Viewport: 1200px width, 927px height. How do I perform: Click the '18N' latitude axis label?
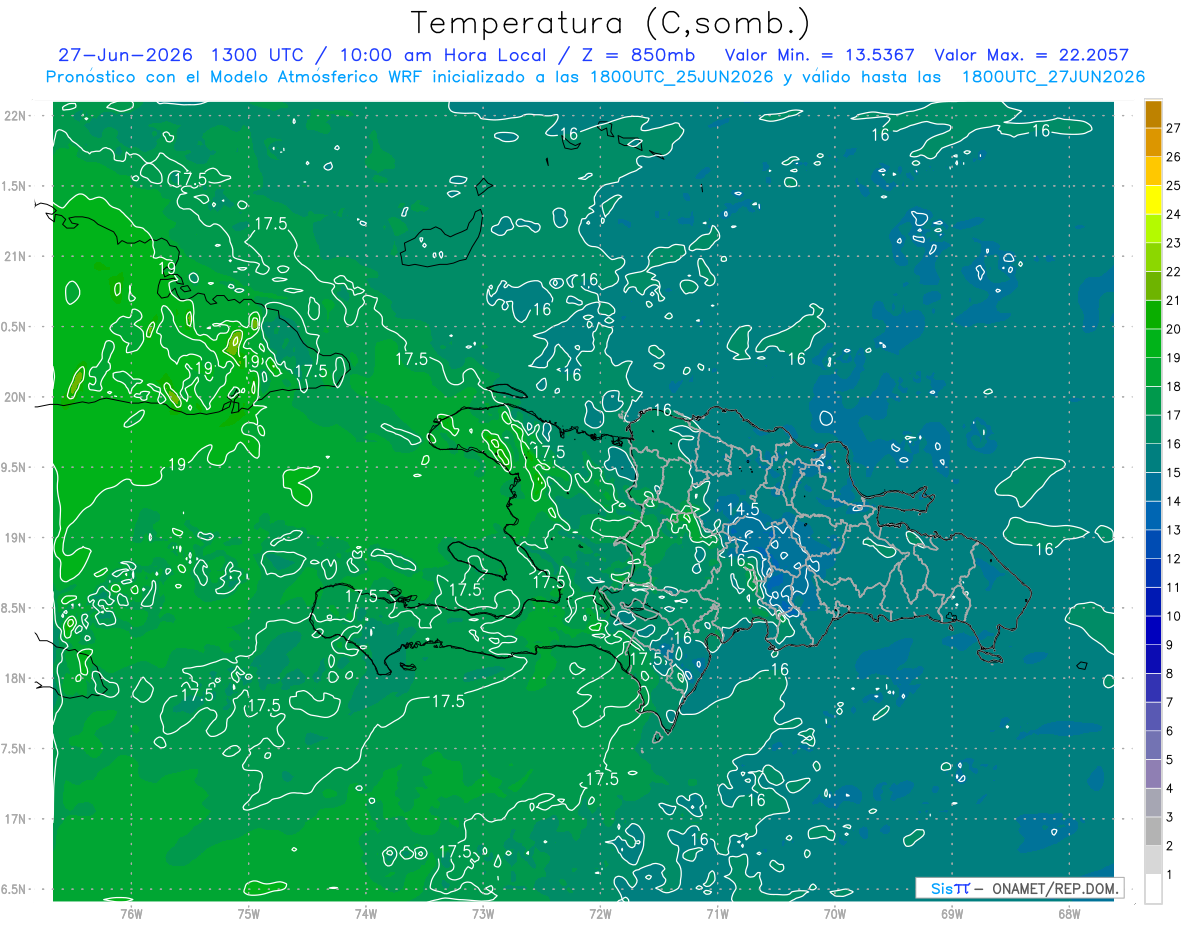pyautogui.click(x=13, y=678)
